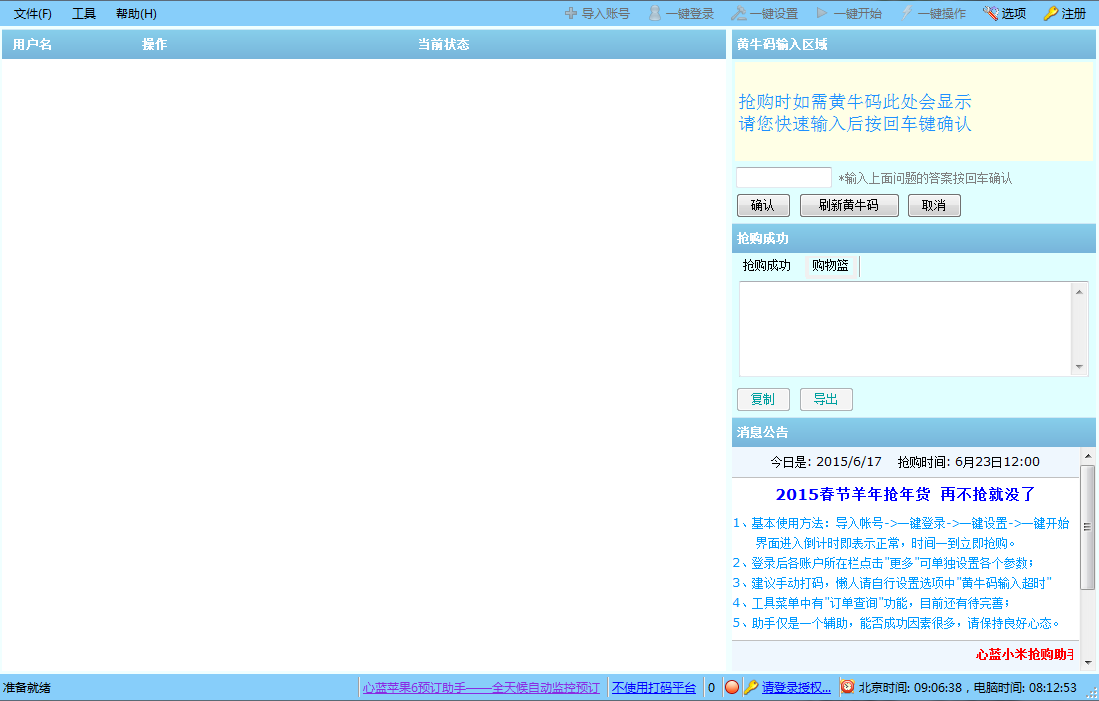Viewport: 1099px width, 701px height.
Task: Click the 导入账号 plus icon
Action: [571, 13]
